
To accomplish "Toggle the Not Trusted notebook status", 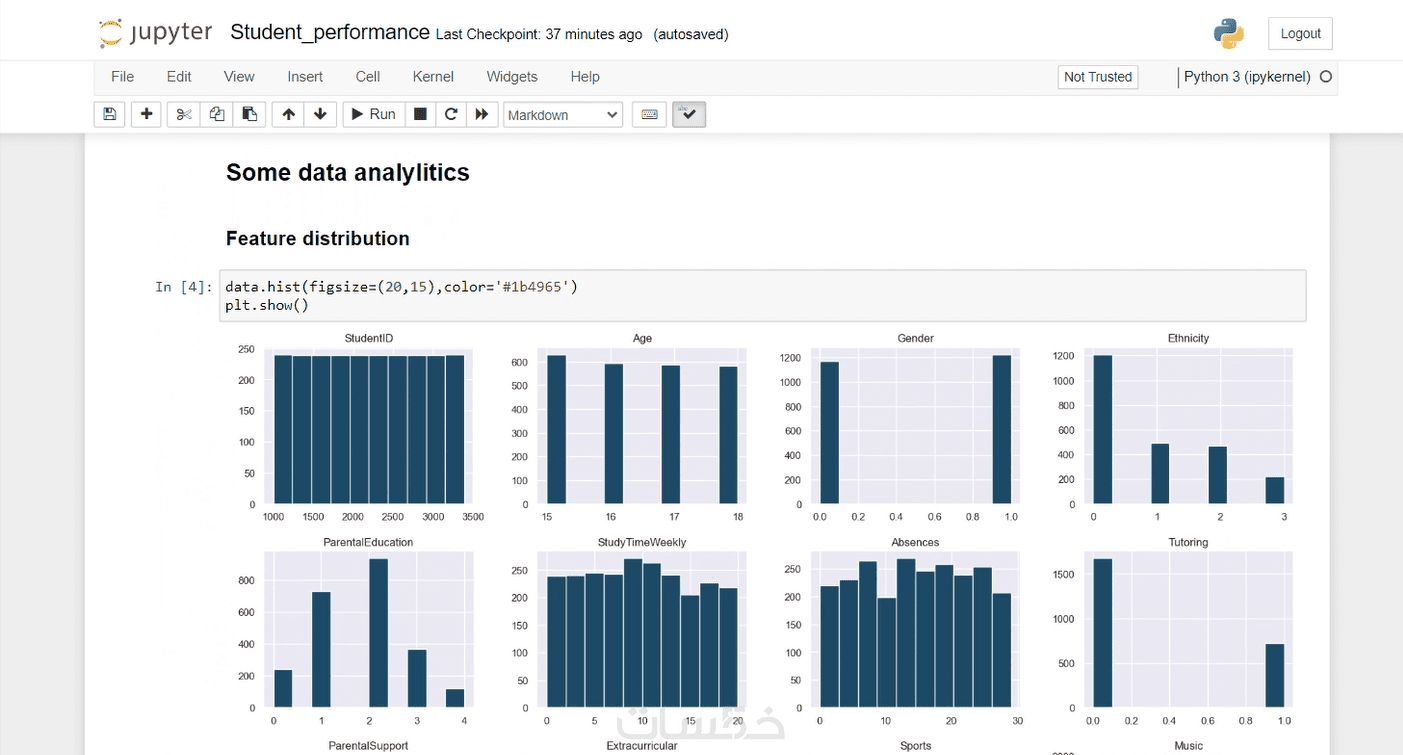I will click(1098, 77).
